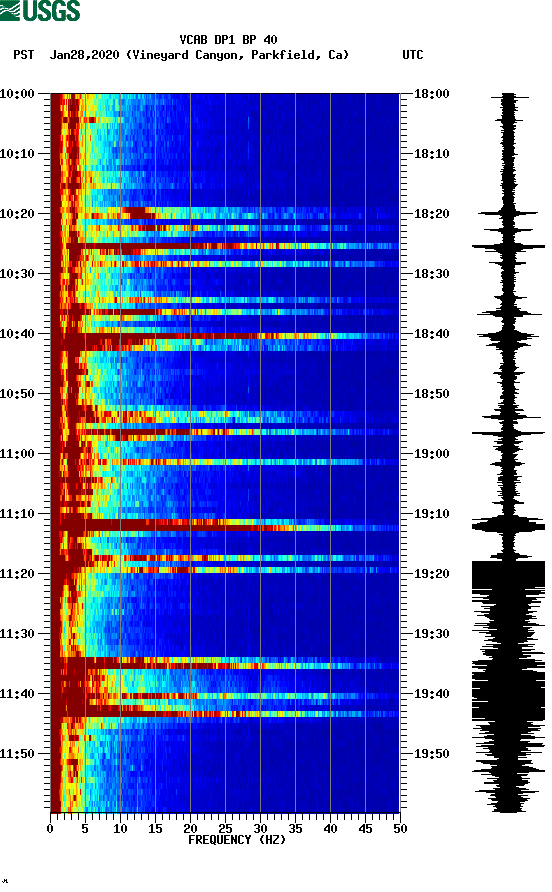Click the 40 Hz frequency axis label
This screenshot has height=892, width=552.
pyautogui.click(x=330, y=828)
